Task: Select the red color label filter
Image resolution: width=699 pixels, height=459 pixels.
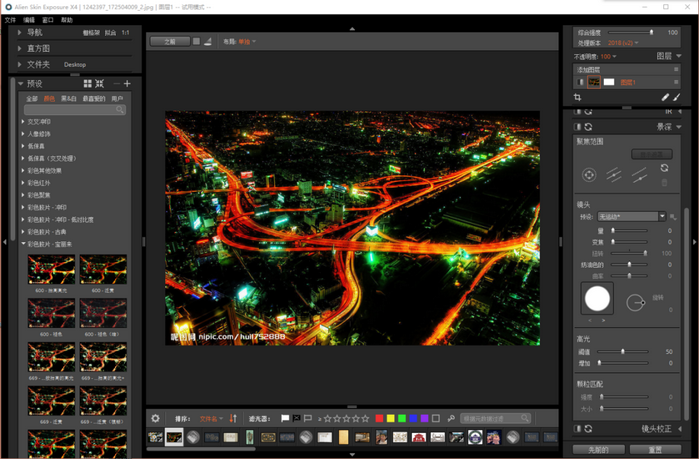Action: [x=379, y=419]
